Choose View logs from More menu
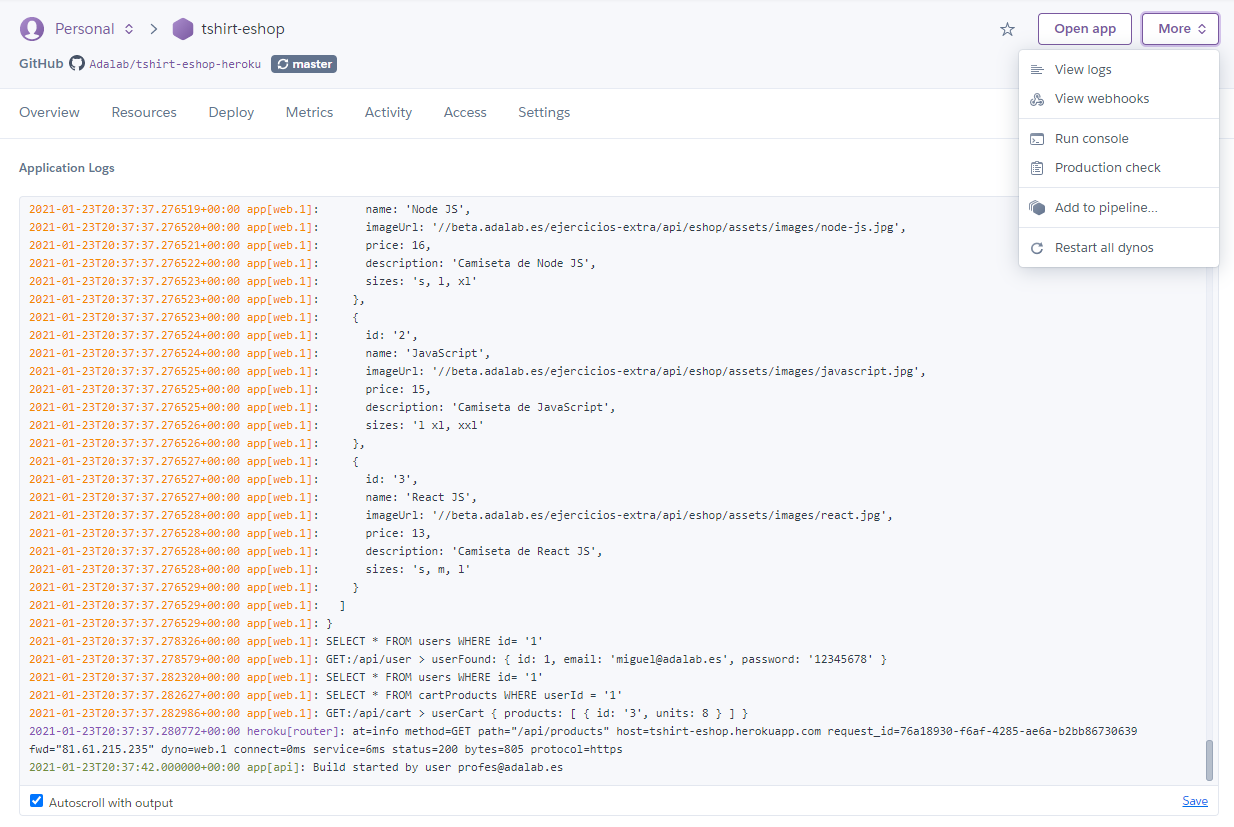The height and width of the screenshot is (827, 1234). (1118, 70)
